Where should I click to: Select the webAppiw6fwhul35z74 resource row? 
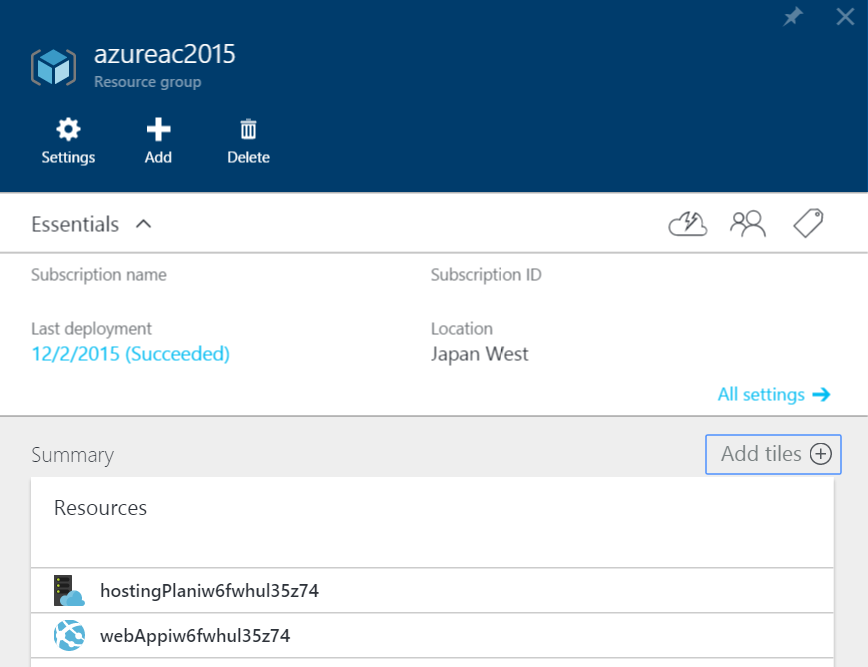click(195, 635)
